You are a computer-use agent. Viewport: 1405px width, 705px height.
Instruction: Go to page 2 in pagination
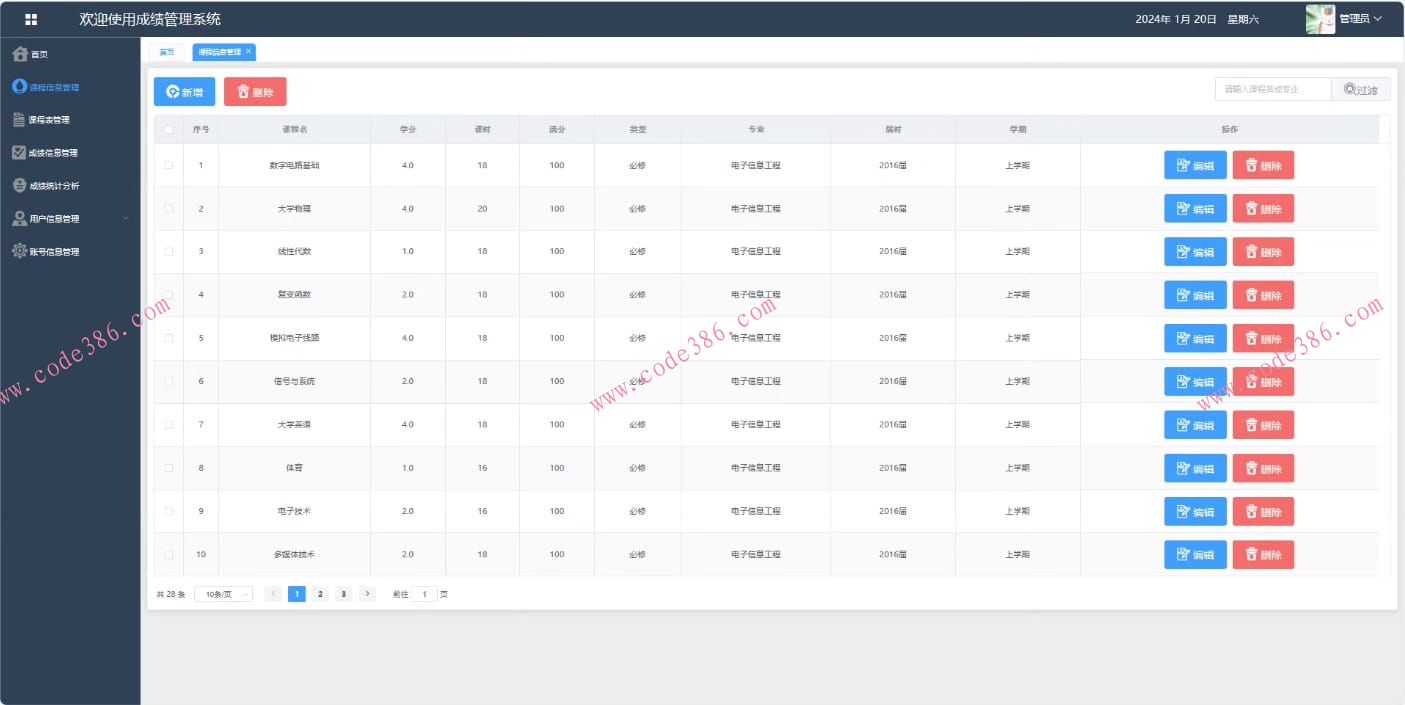[320, 594]
